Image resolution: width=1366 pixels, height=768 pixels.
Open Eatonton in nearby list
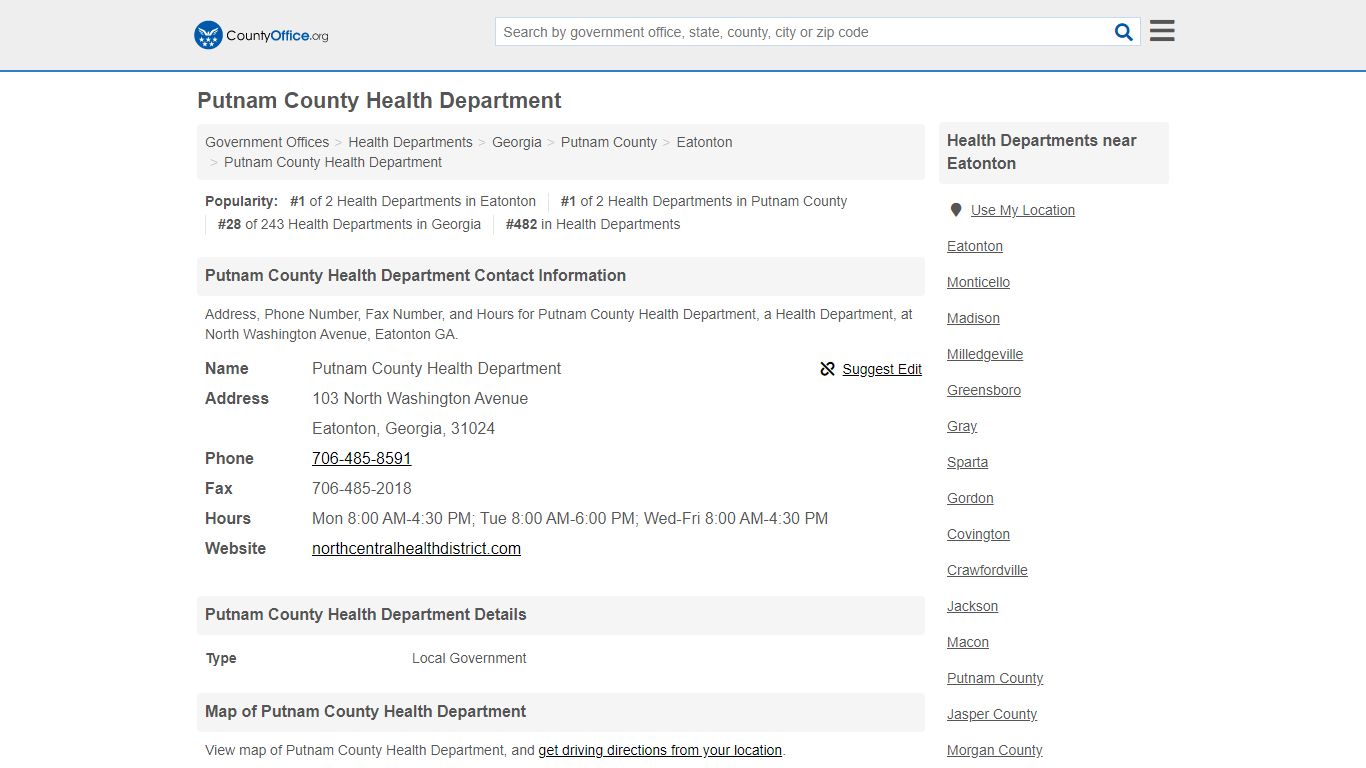click(x=975, y=246)
